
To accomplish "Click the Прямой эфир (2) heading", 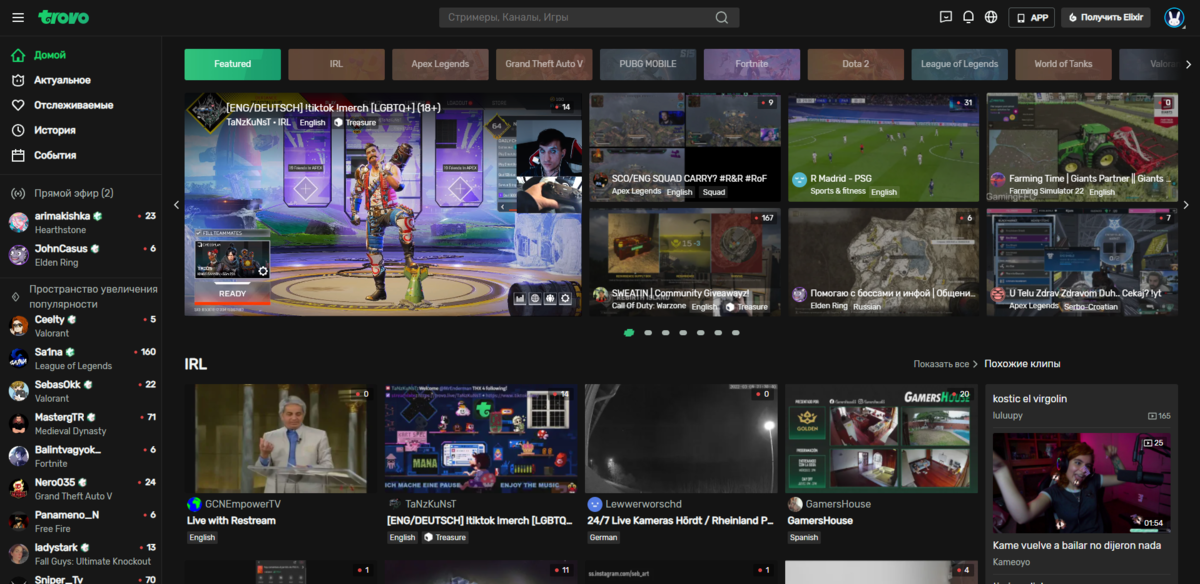I will click(x=74, y=193).
